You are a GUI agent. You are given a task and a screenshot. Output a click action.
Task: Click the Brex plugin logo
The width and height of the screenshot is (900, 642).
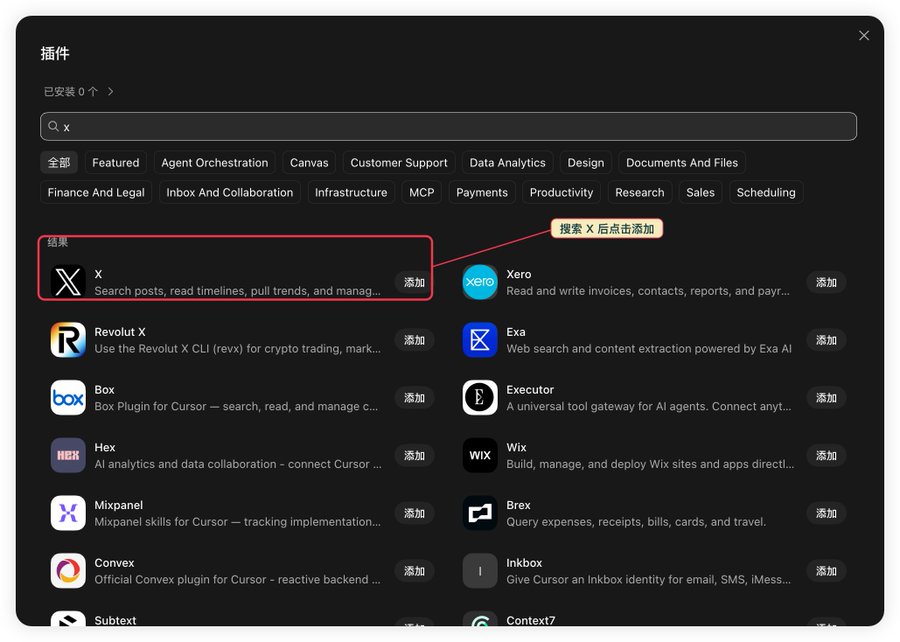pos(480,513)
